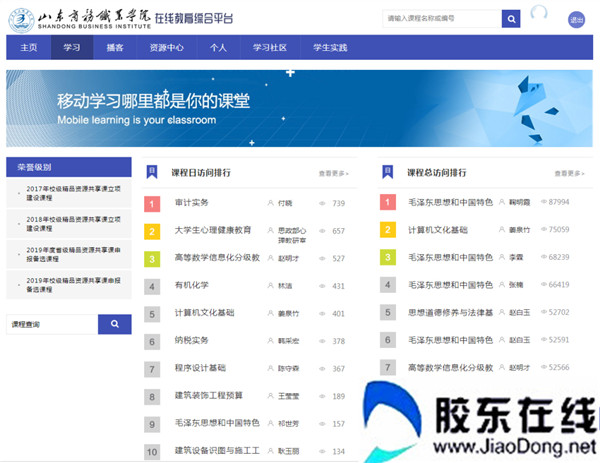The height and width of the screenshot is (463, 600).
Task: Click rank 4 badge beside 有机化学
Action: pyautogui.click(x=152, y=286)
